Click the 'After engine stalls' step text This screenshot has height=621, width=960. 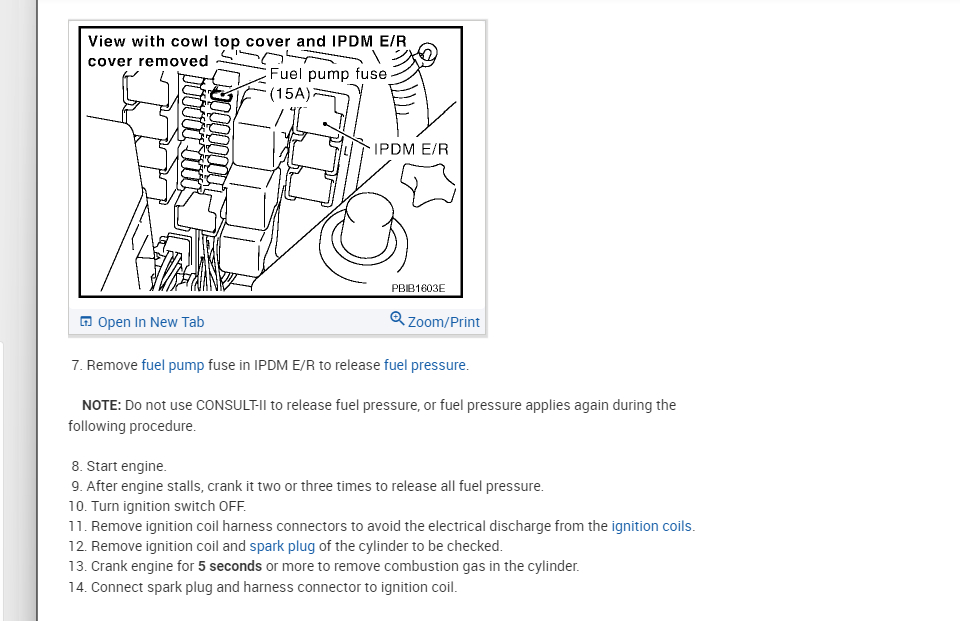[x=315, y=486]
